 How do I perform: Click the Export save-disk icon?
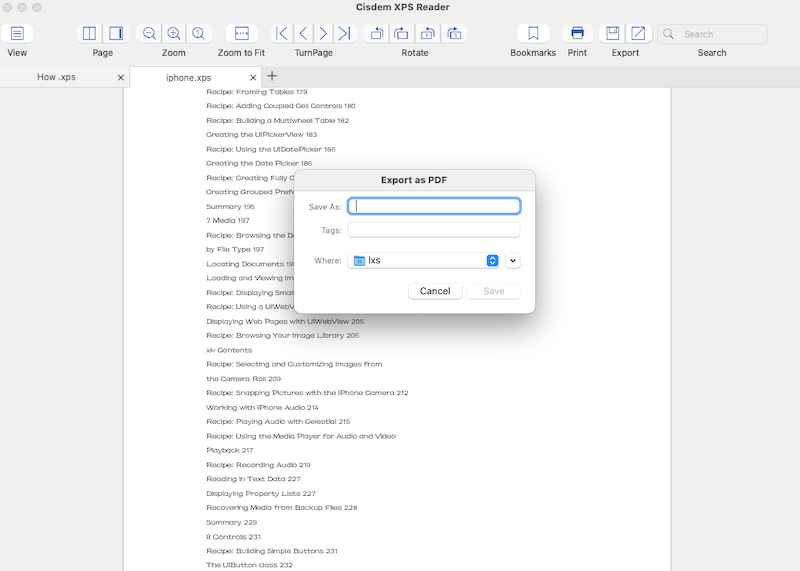[x=612, y=34]
